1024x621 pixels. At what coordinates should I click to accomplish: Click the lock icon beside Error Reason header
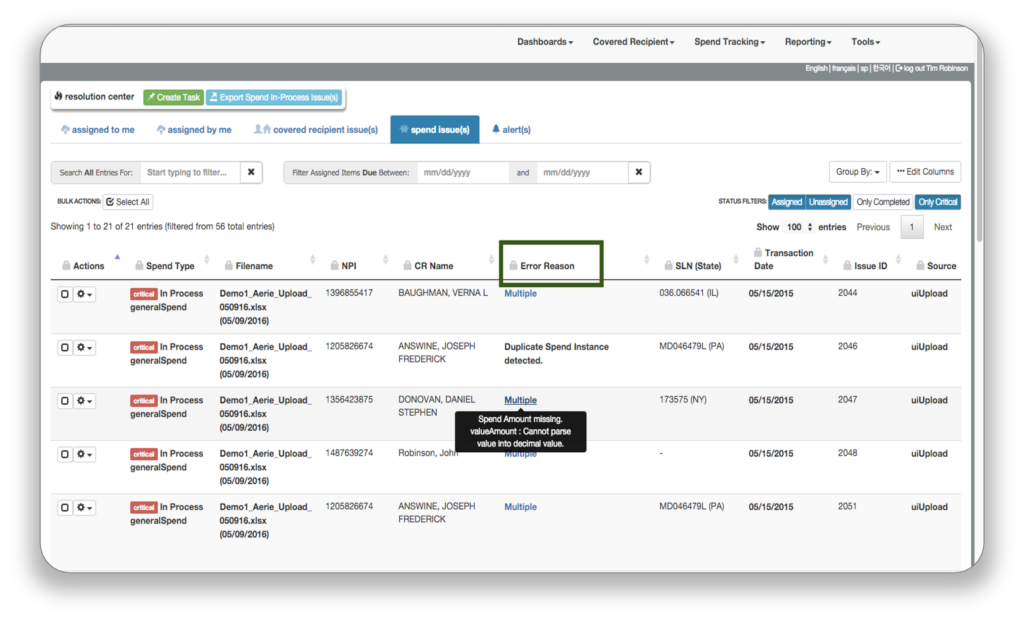point(513,266)
